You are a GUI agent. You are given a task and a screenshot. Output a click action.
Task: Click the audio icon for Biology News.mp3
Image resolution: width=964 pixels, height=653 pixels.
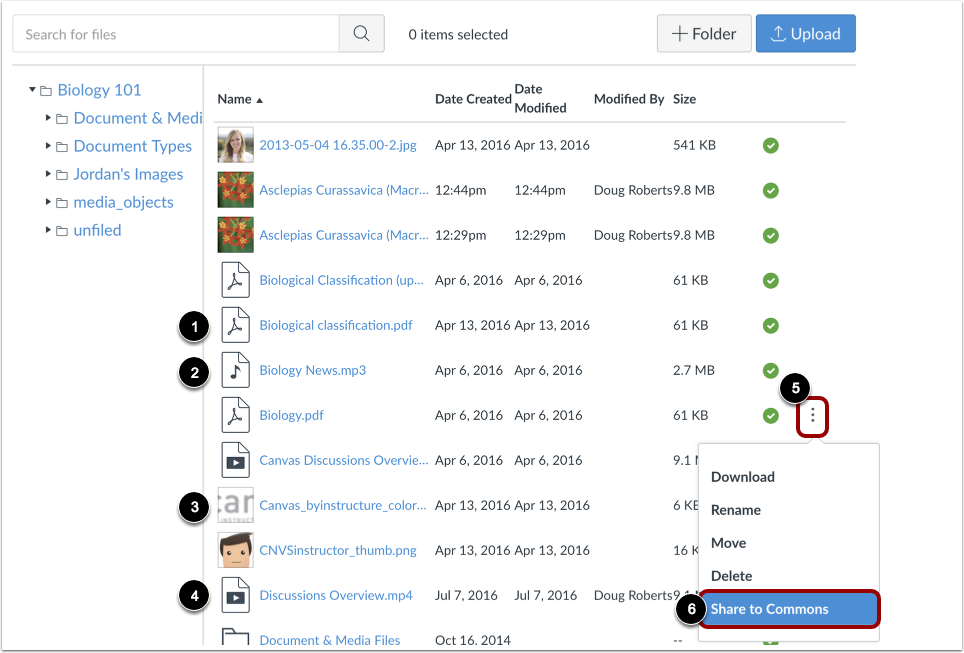click(x=235, y=370)
